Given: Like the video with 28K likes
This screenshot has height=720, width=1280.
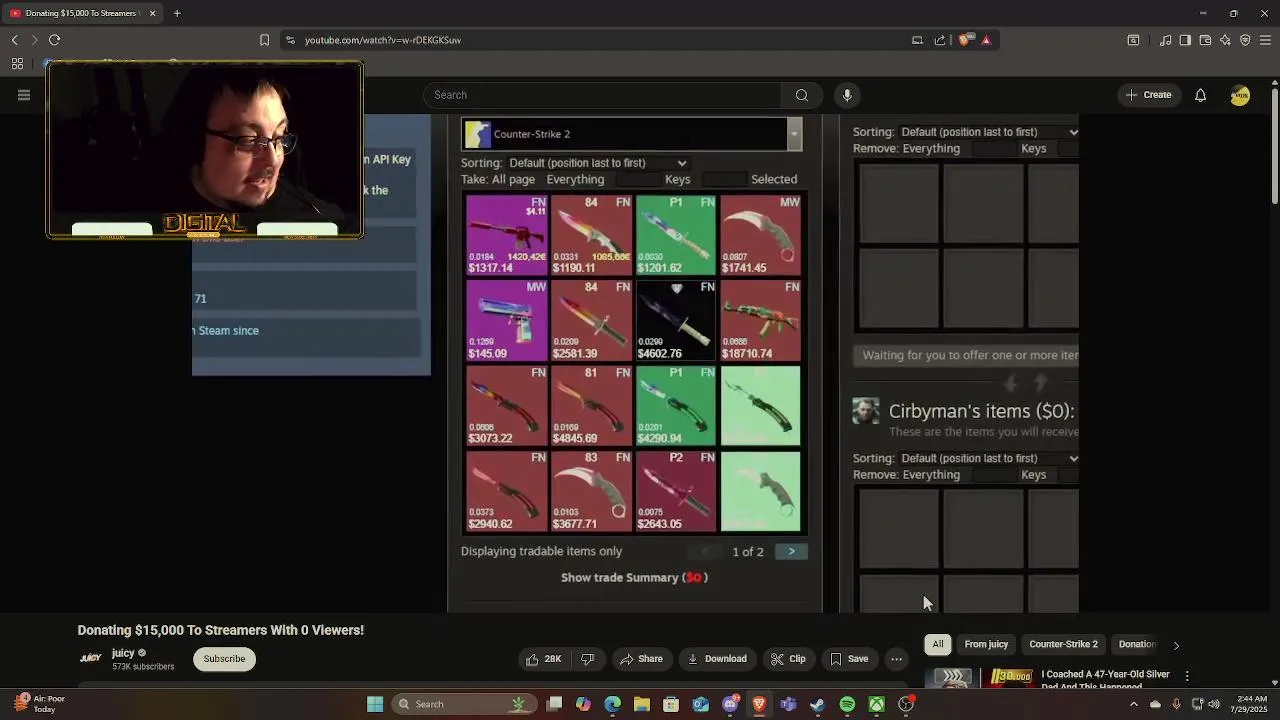Looking at the screenshot, I should (x=543, y=659).
